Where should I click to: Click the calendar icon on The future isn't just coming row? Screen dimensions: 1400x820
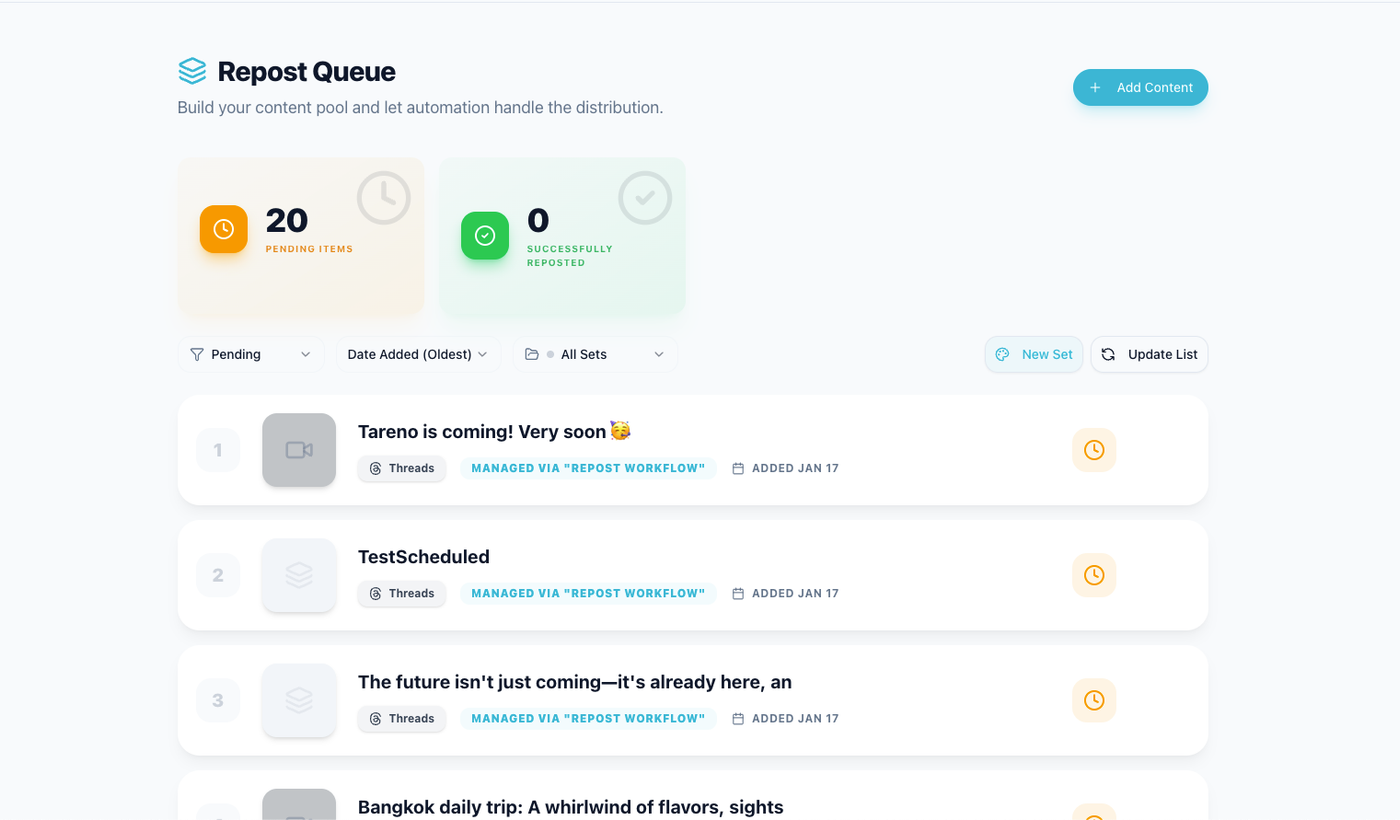[738, 718]
